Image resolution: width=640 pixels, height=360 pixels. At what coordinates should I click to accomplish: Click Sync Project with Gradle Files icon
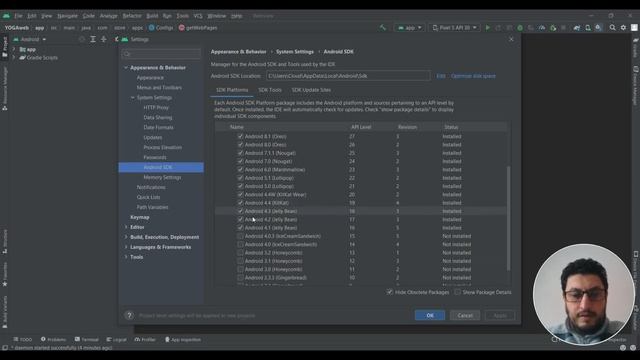tap(576, 28)
